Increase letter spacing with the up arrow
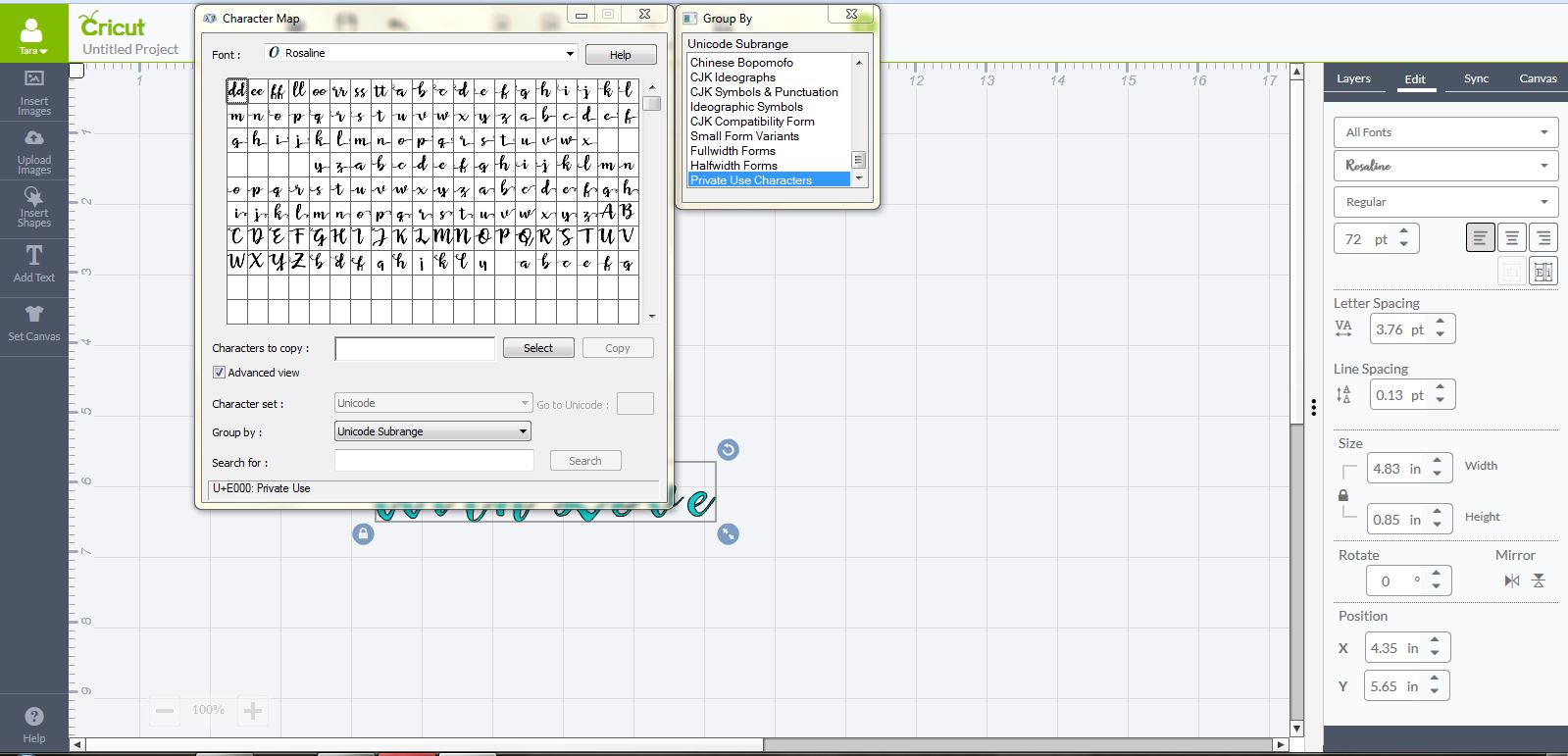This screenshot has height=756, width=1568. pos(1441,323)
